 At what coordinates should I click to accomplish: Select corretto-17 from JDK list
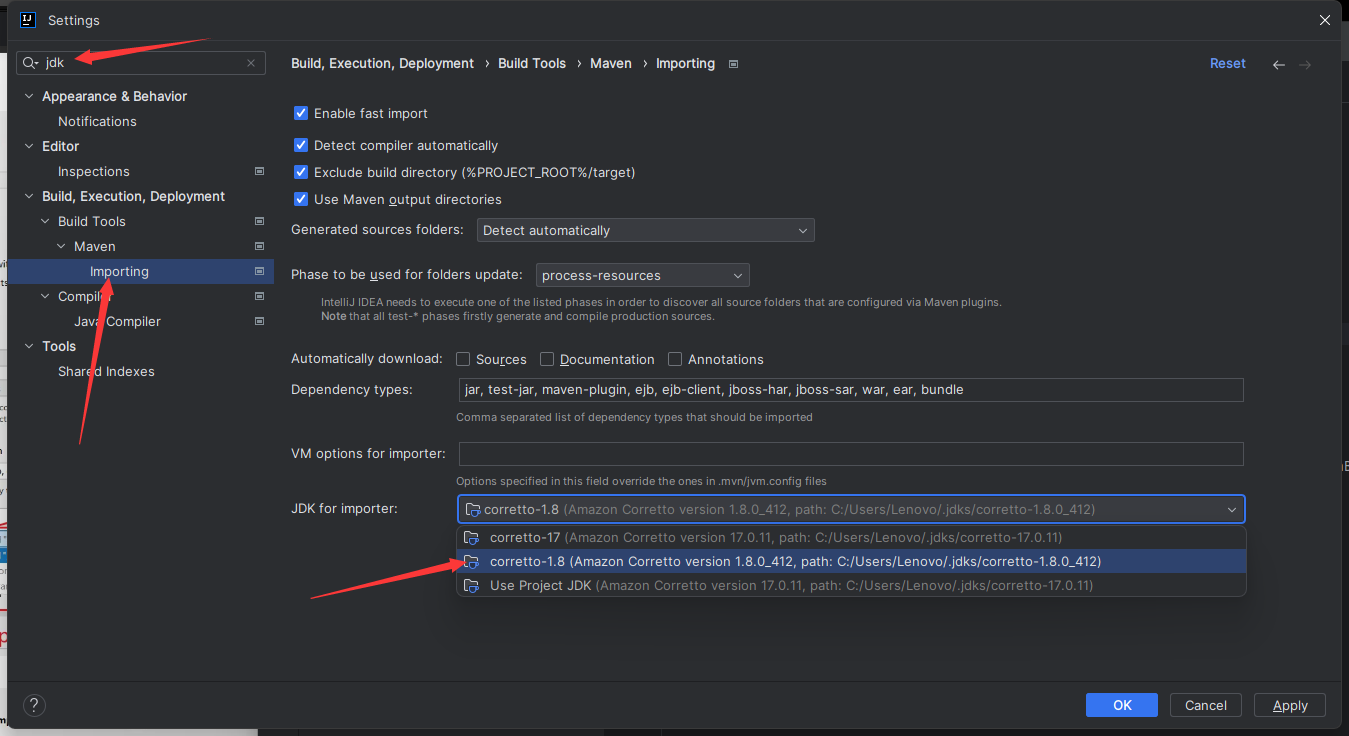point(851,537)
